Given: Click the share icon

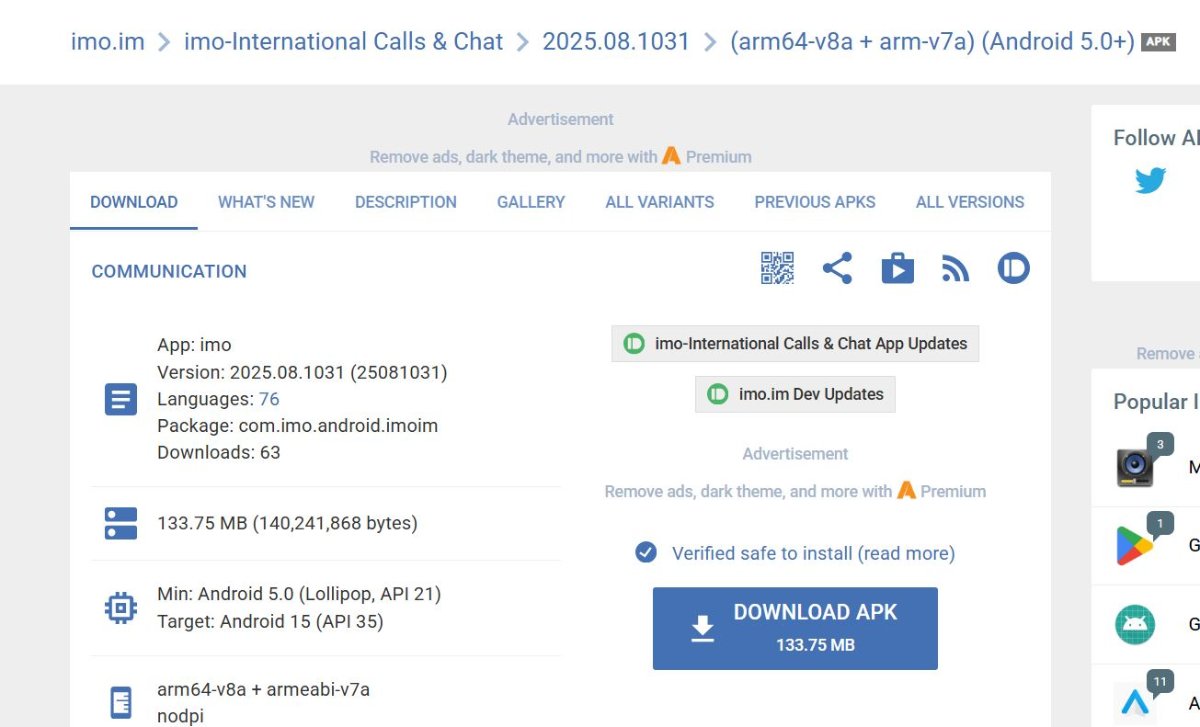Looking at the screenshot, I should pyautogui.click(x=837, y=268).
